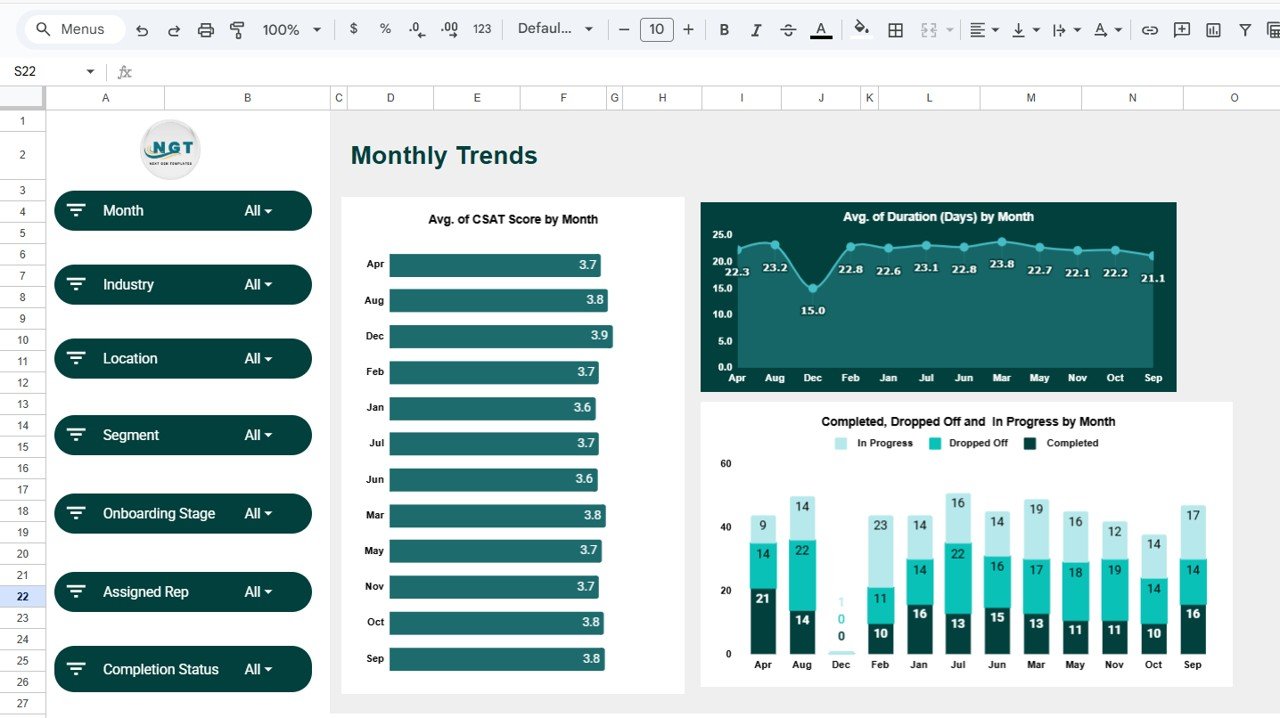This screenshot has width=1280, height=718.
Task: Change the text color
Action: [x=820, y=29]
